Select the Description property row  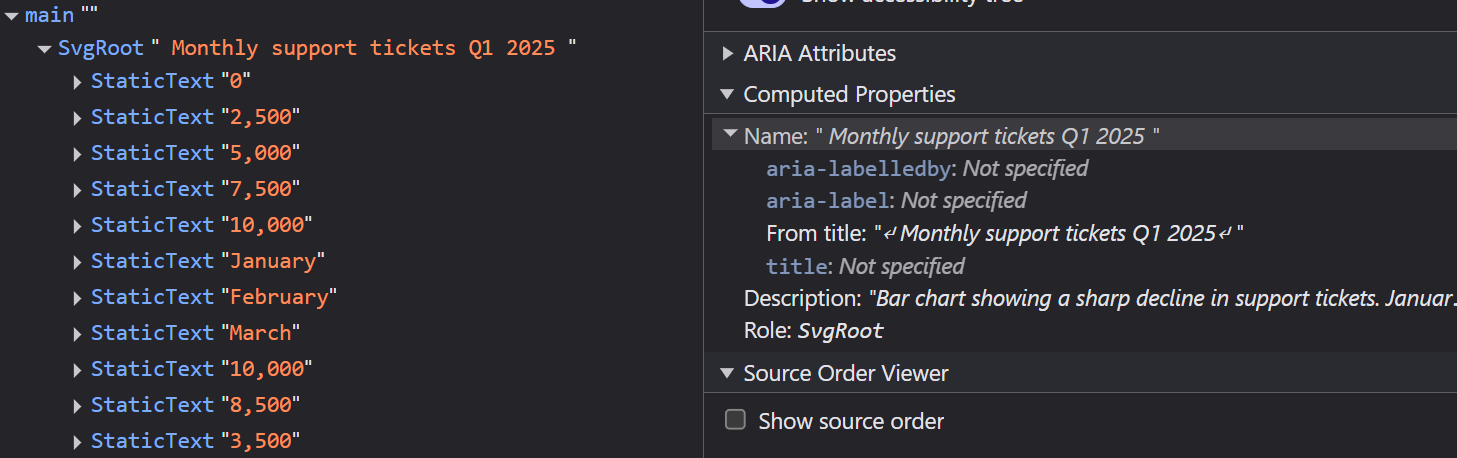(x=1100, y=298)
